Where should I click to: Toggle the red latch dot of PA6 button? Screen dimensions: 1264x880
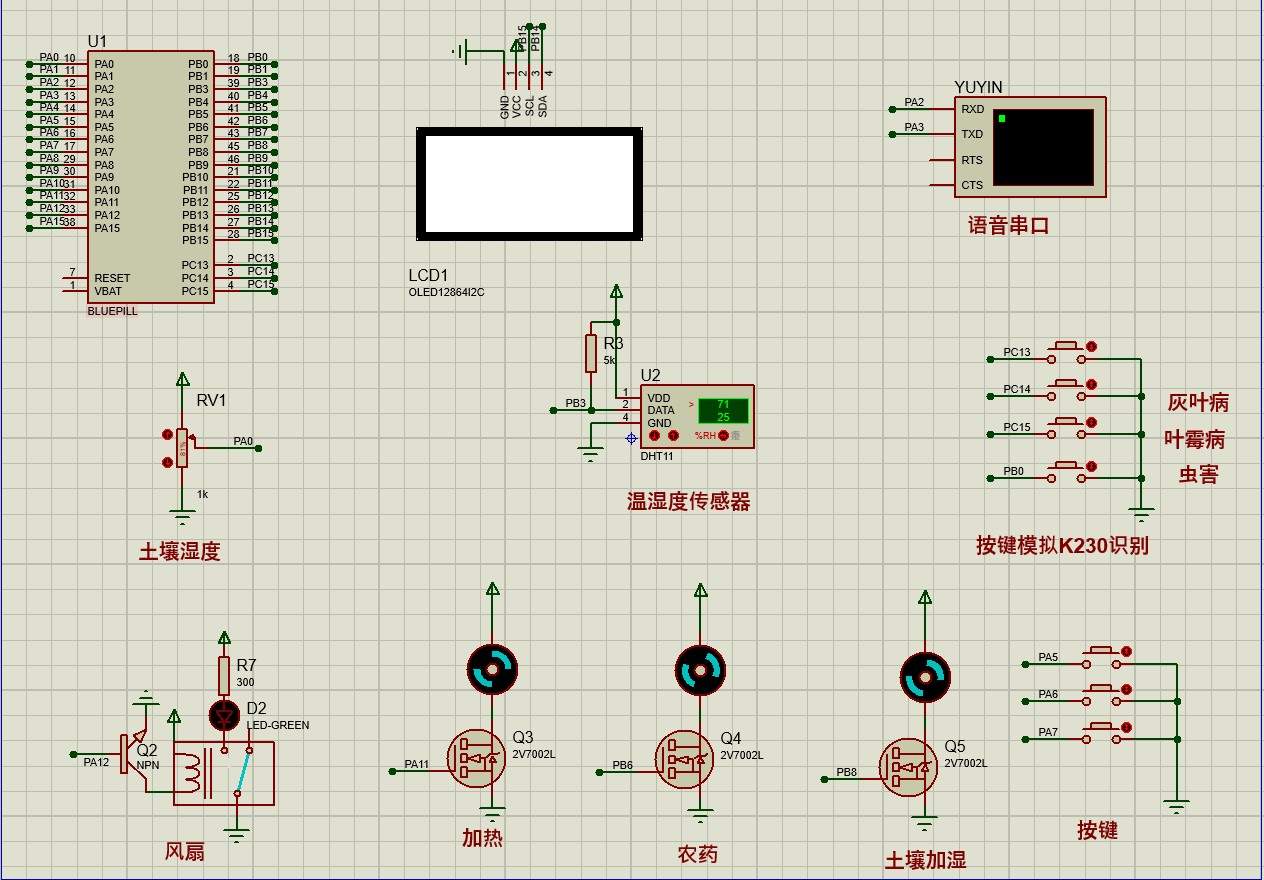pyautogui.click(x=1128, y=689)
